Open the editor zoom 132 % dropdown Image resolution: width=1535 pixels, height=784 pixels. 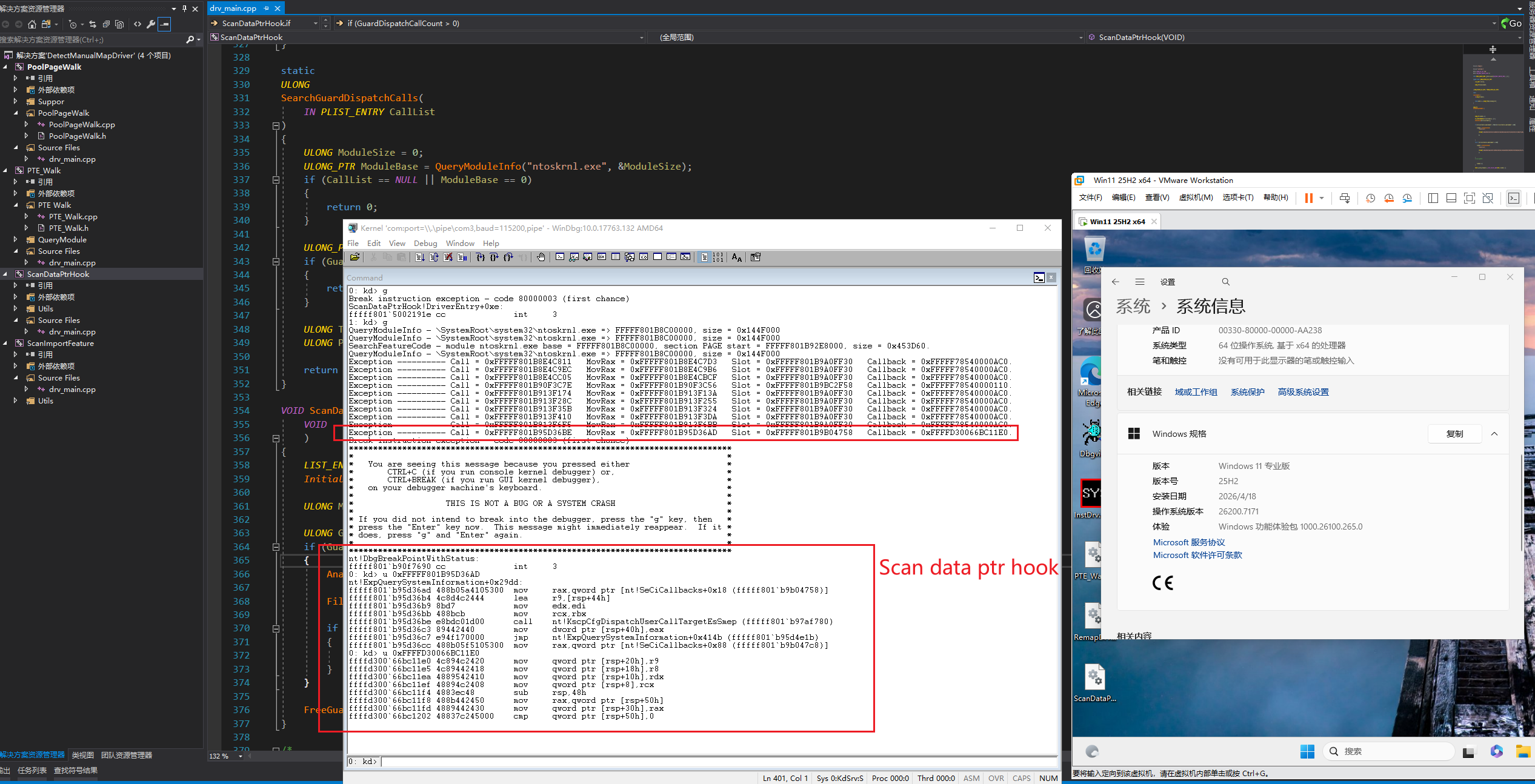tap(241, 756)
